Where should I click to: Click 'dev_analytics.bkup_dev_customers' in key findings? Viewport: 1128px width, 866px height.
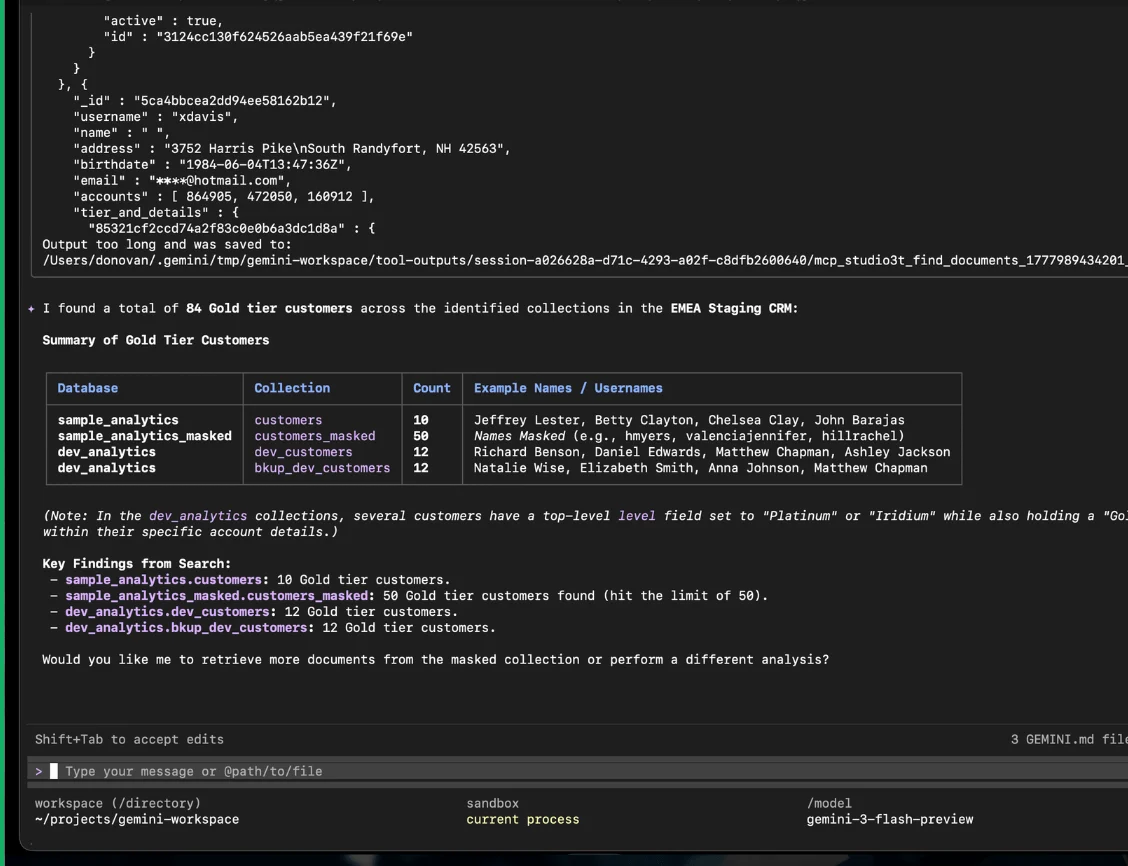(x=186, y=627)
